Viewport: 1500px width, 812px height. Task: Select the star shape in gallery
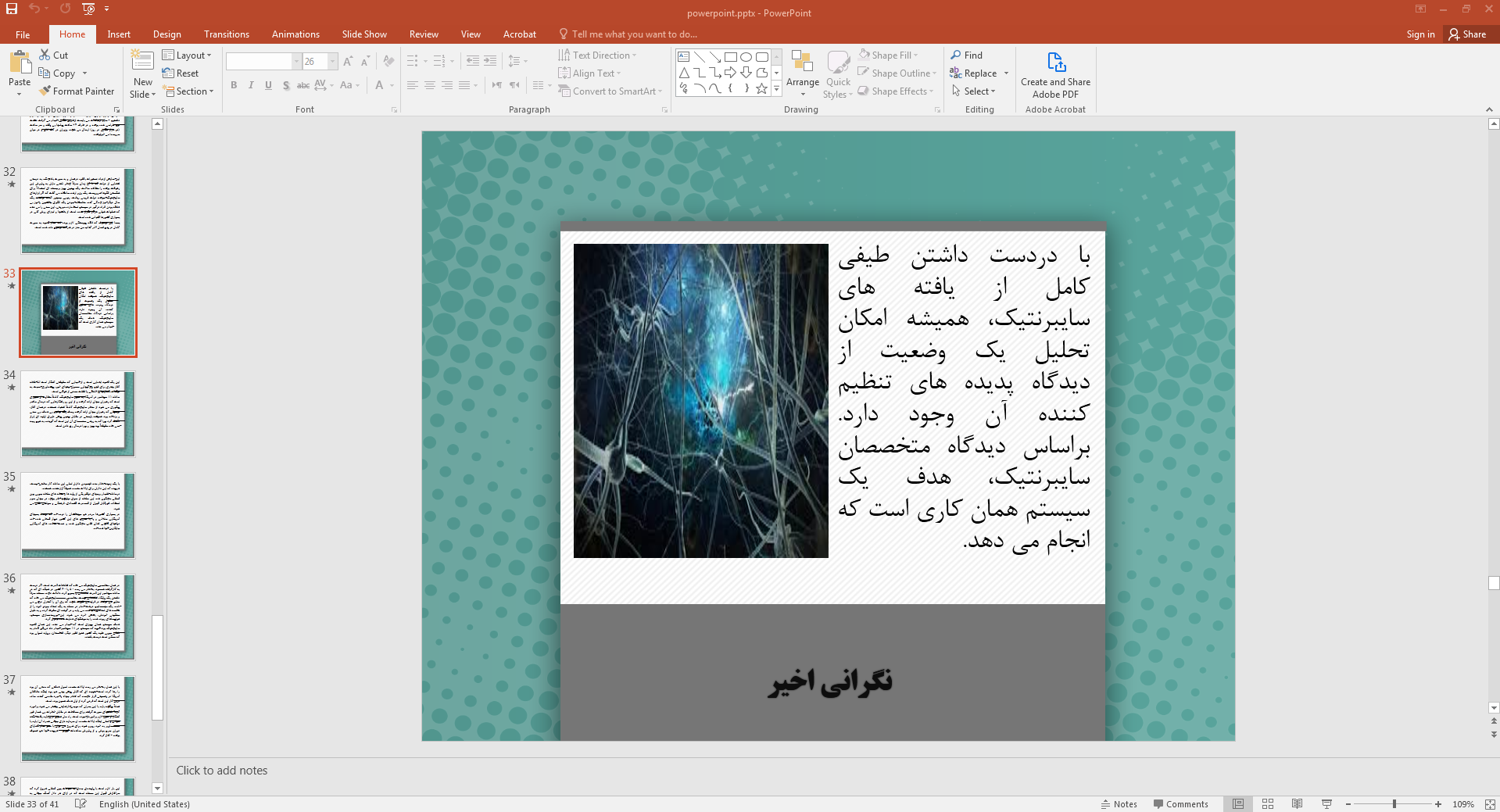(761, 88)
